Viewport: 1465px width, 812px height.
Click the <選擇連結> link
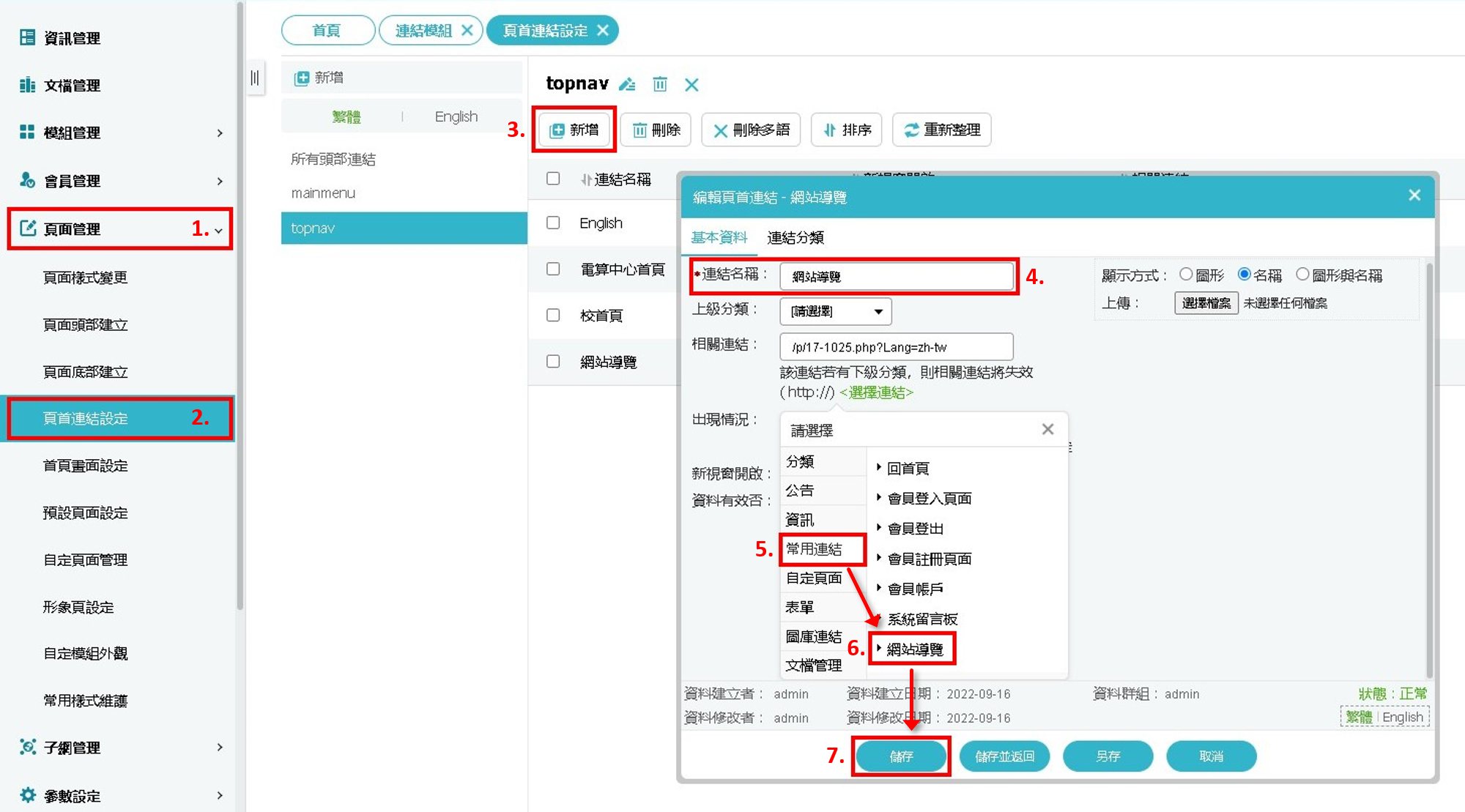click(876, 392)
